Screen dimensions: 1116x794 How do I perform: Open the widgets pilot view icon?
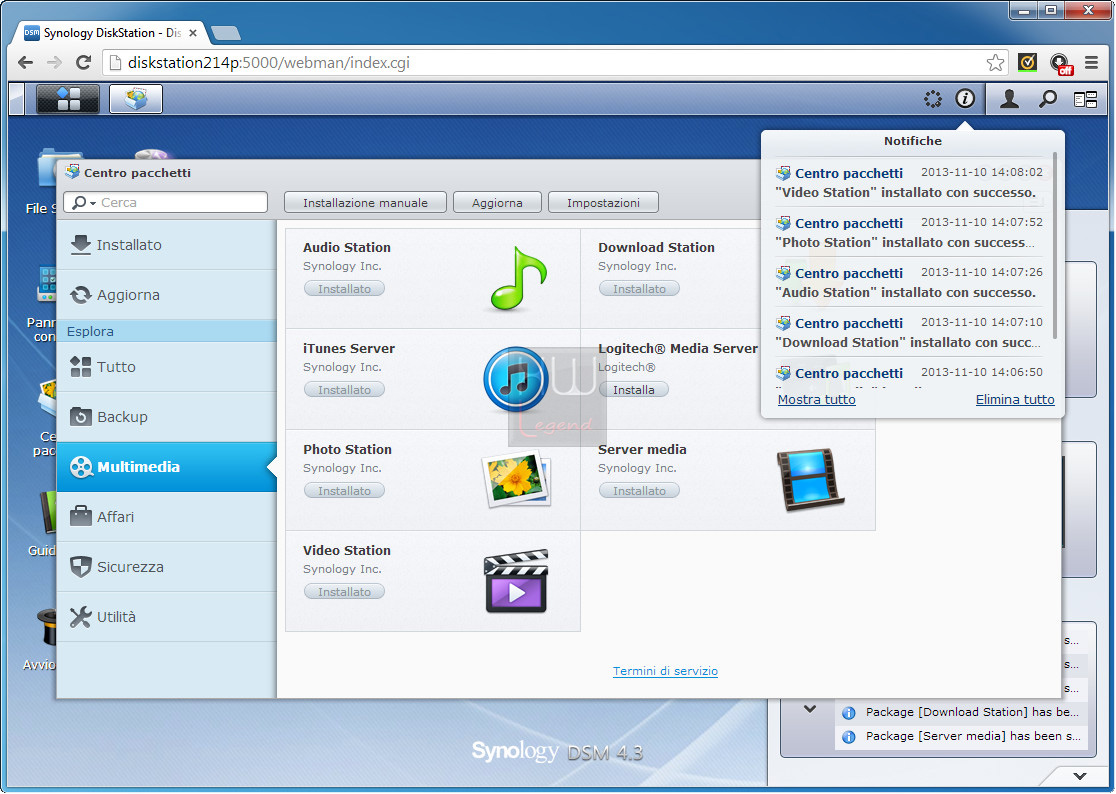(x=1085, y=99)
